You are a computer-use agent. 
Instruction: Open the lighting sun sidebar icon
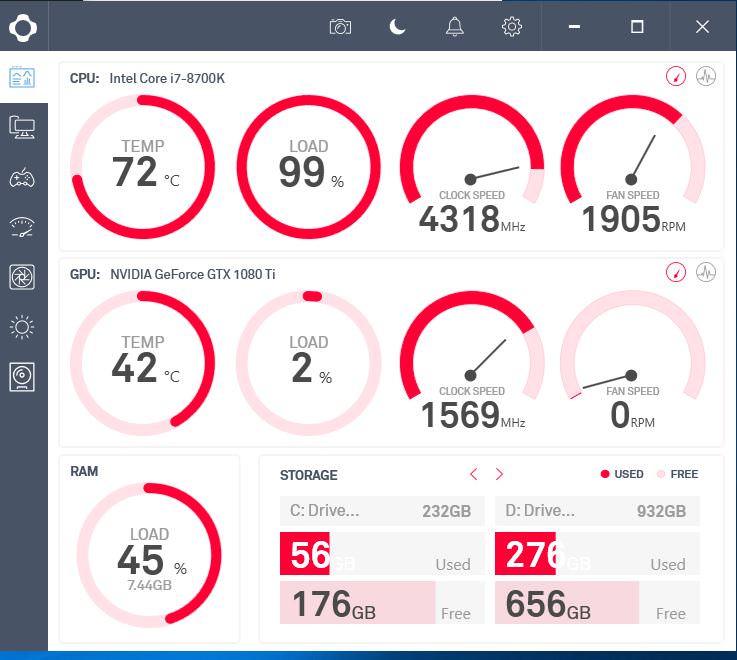22,327
